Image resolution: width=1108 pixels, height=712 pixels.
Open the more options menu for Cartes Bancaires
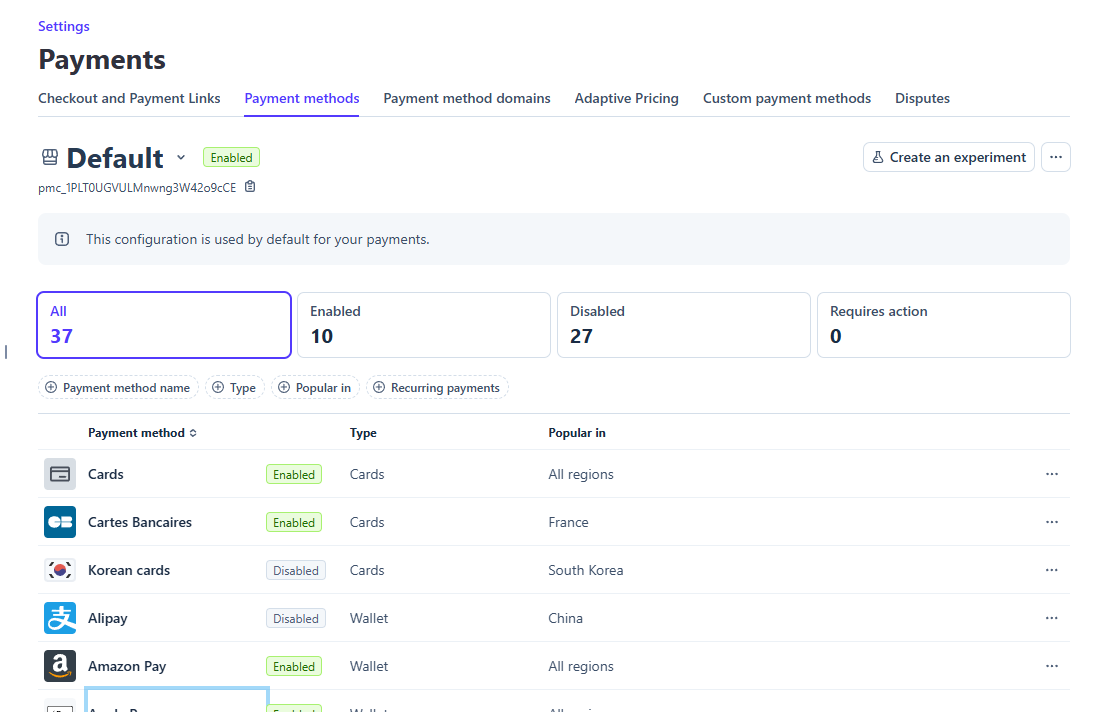1051,522
